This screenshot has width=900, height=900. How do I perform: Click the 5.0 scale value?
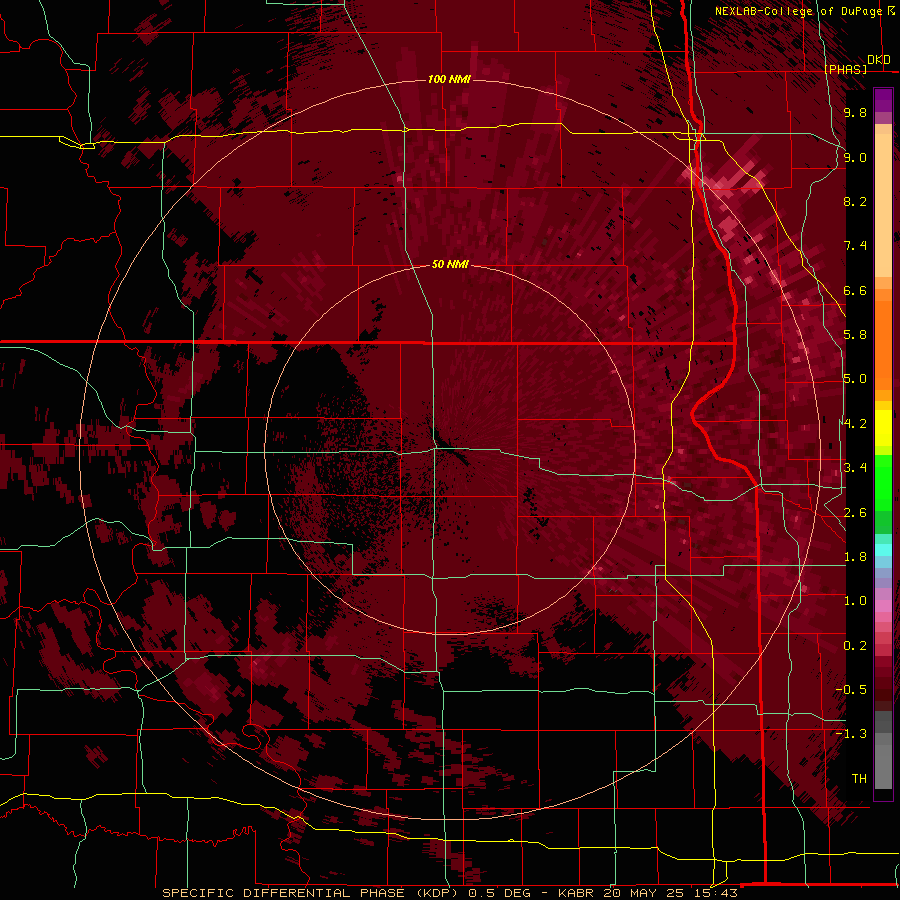click(x=855, y=379)
